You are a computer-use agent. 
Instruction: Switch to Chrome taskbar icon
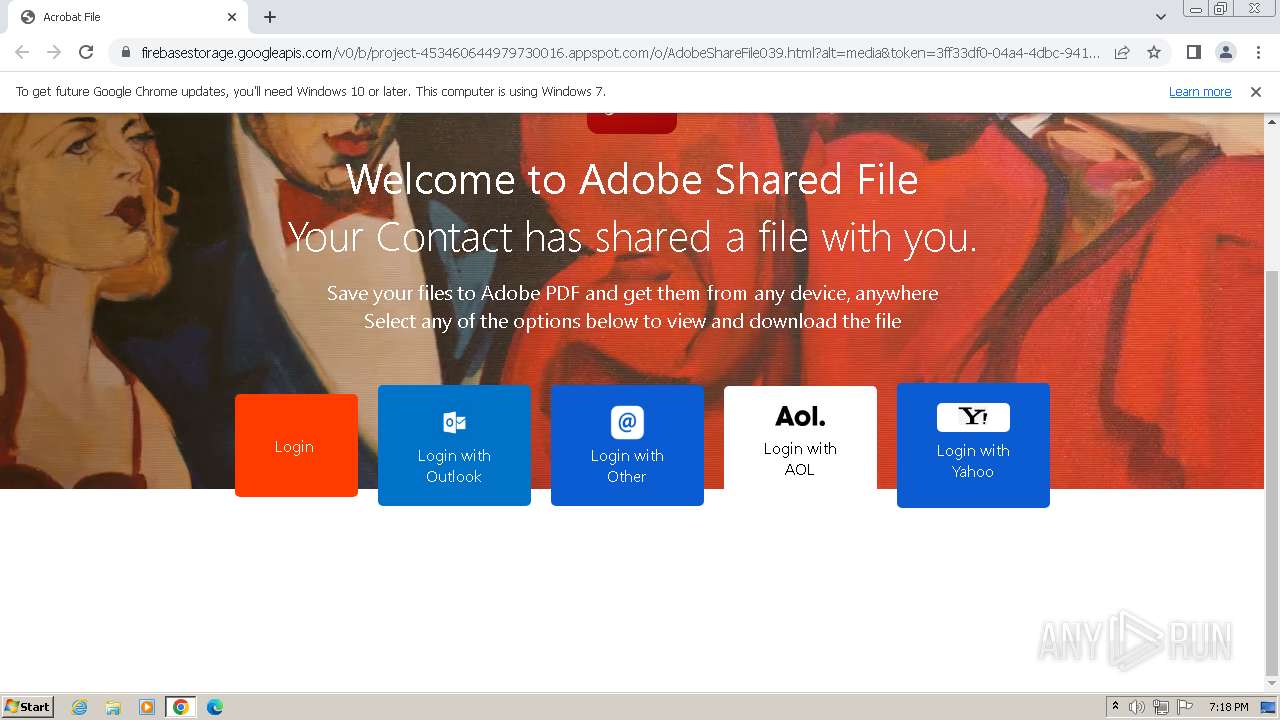[x=181, y=707]
